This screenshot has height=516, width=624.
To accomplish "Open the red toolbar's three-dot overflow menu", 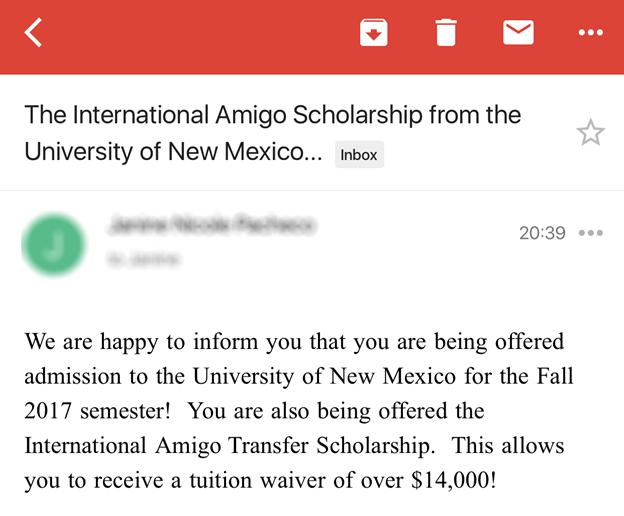I will (591, 32).
